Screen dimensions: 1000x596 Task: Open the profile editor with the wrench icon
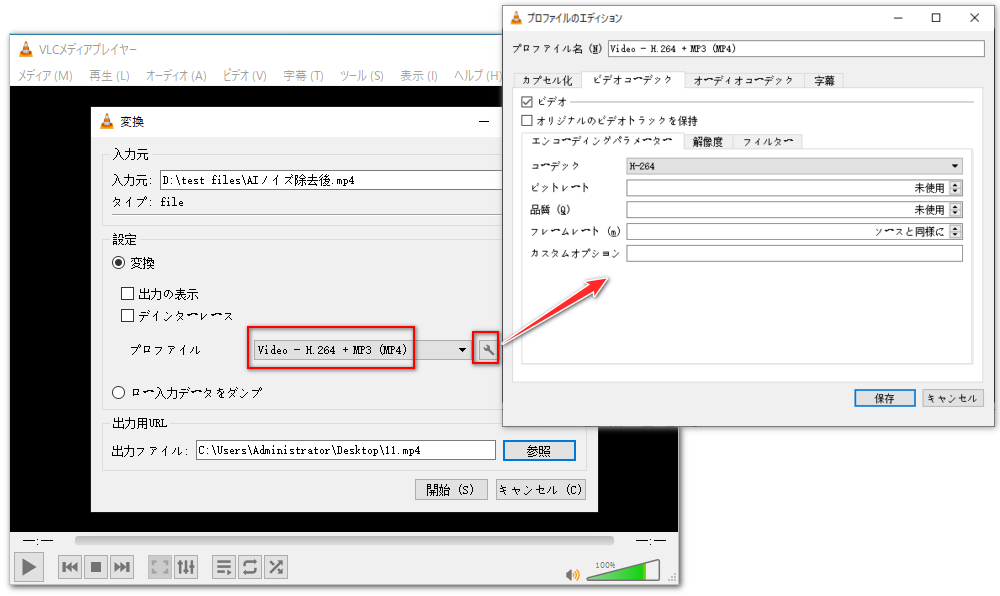pyautogui.click(x=485, y=349)
